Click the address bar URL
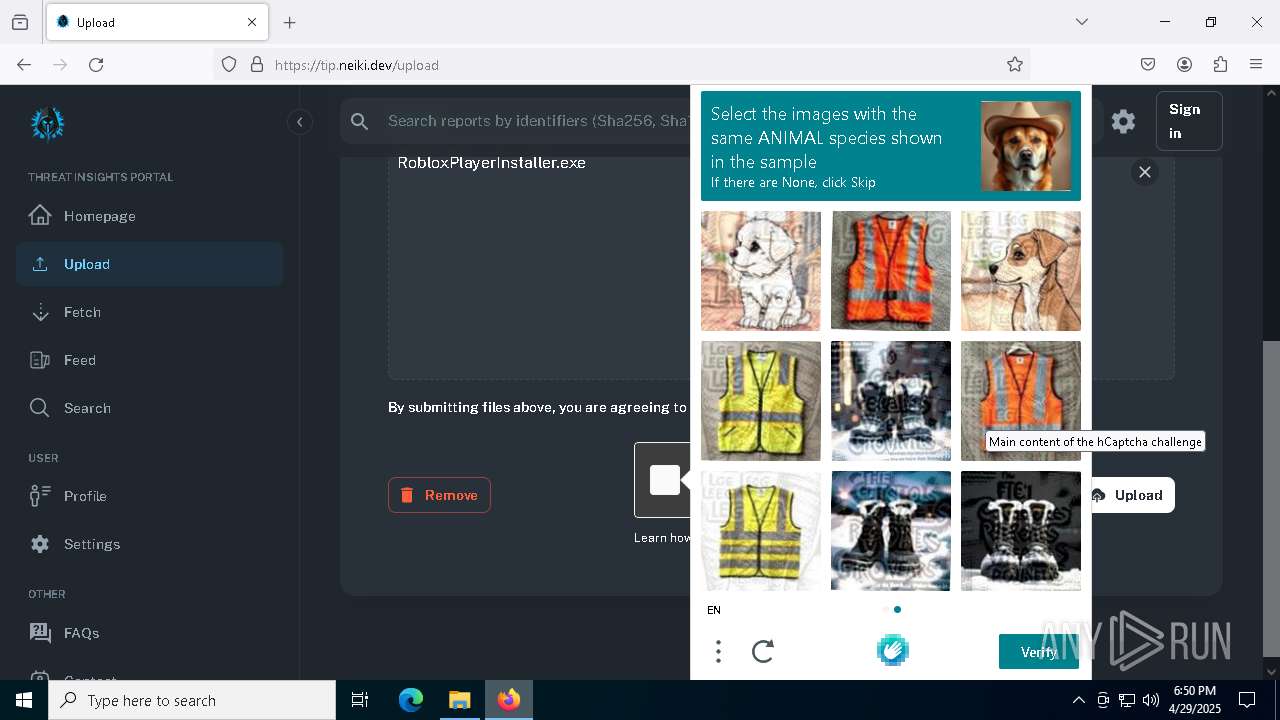The height and width of the screenshot is (720, 1280). (x=357, y=65)
